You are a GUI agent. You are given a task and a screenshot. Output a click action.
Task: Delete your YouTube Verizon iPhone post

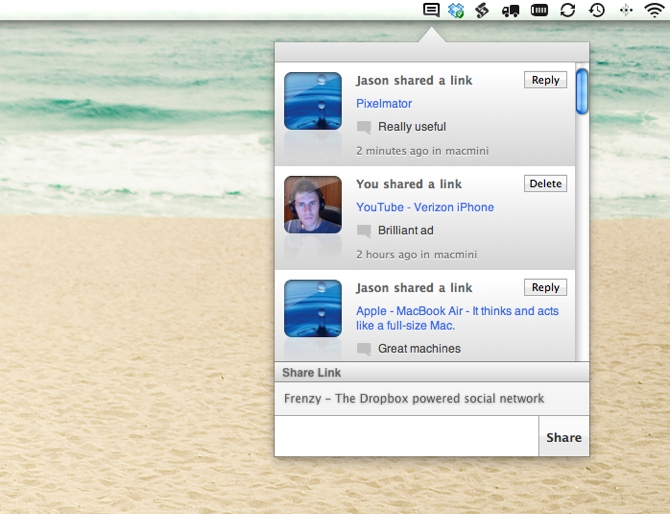click(x=545, y=184)
